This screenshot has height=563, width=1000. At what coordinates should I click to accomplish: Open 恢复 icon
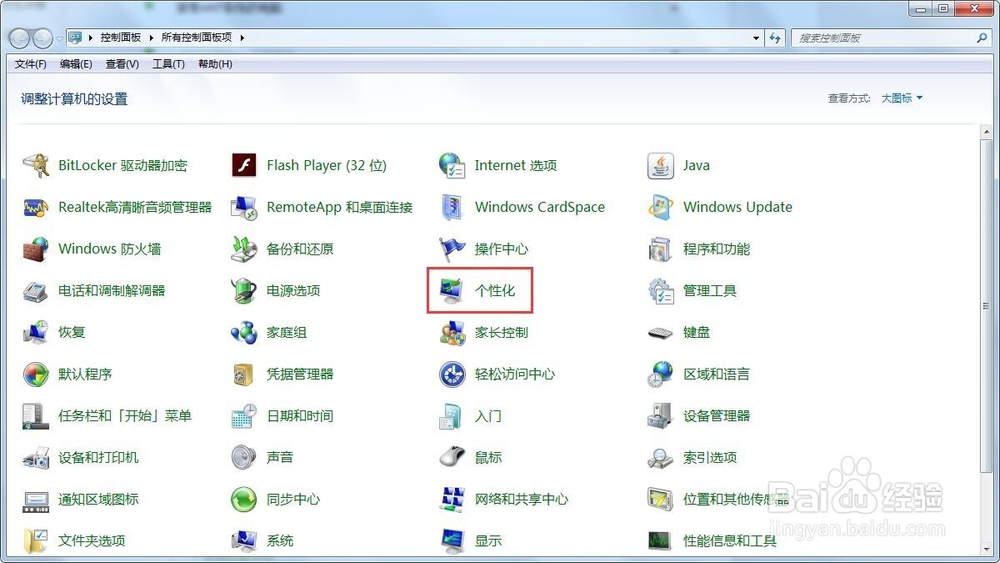point(36,333)
